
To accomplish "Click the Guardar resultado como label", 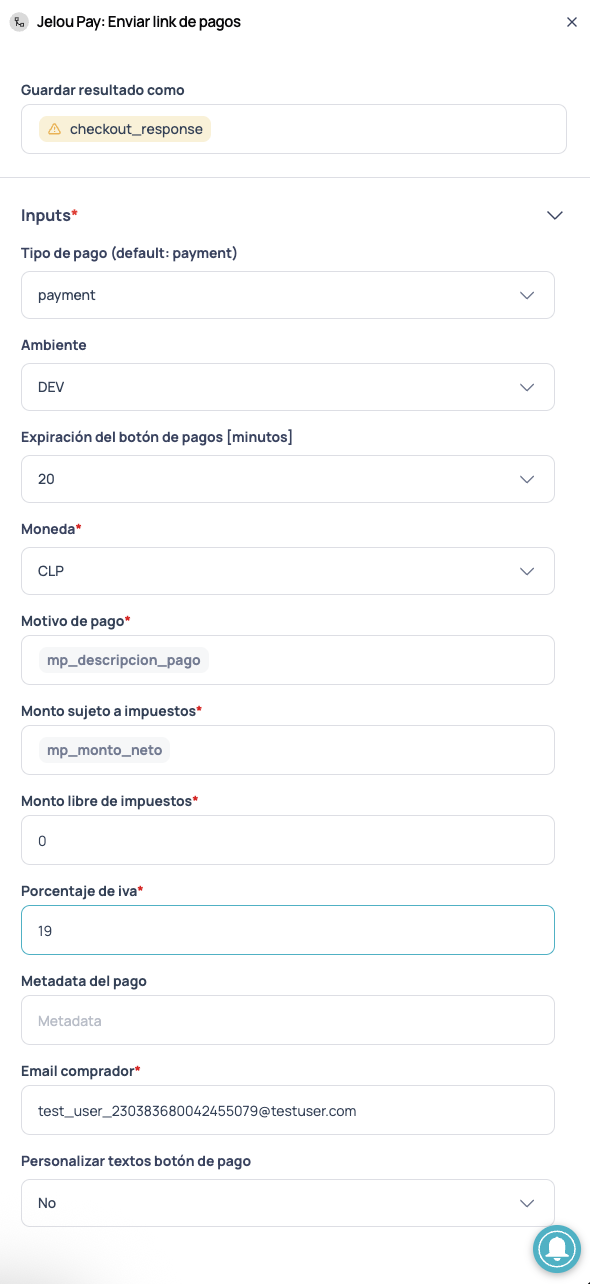I will [x=102, y=90].
